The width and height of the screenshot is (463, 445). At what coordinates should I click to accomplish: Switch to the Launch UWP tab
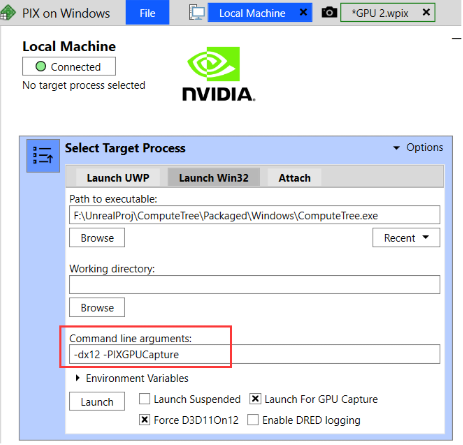[118, 178]
